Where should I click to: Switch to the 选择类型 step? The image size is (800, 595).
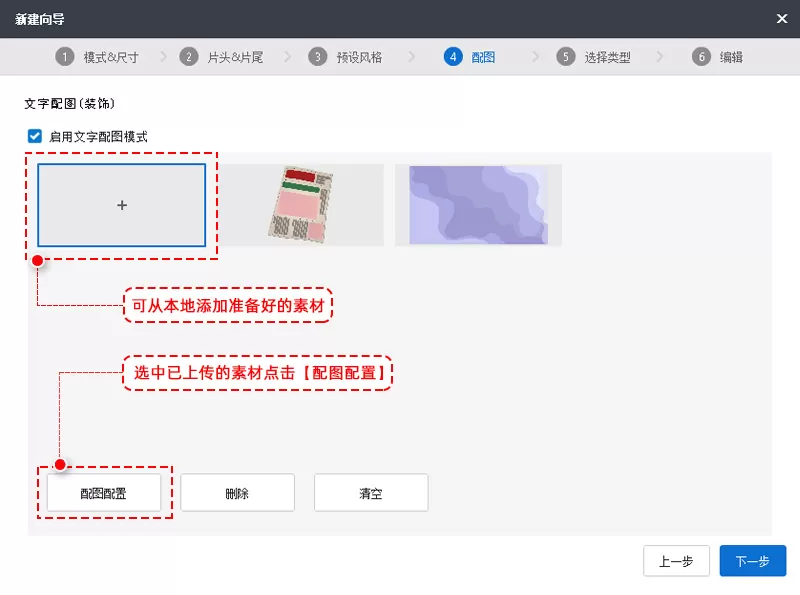coord(607,57)
